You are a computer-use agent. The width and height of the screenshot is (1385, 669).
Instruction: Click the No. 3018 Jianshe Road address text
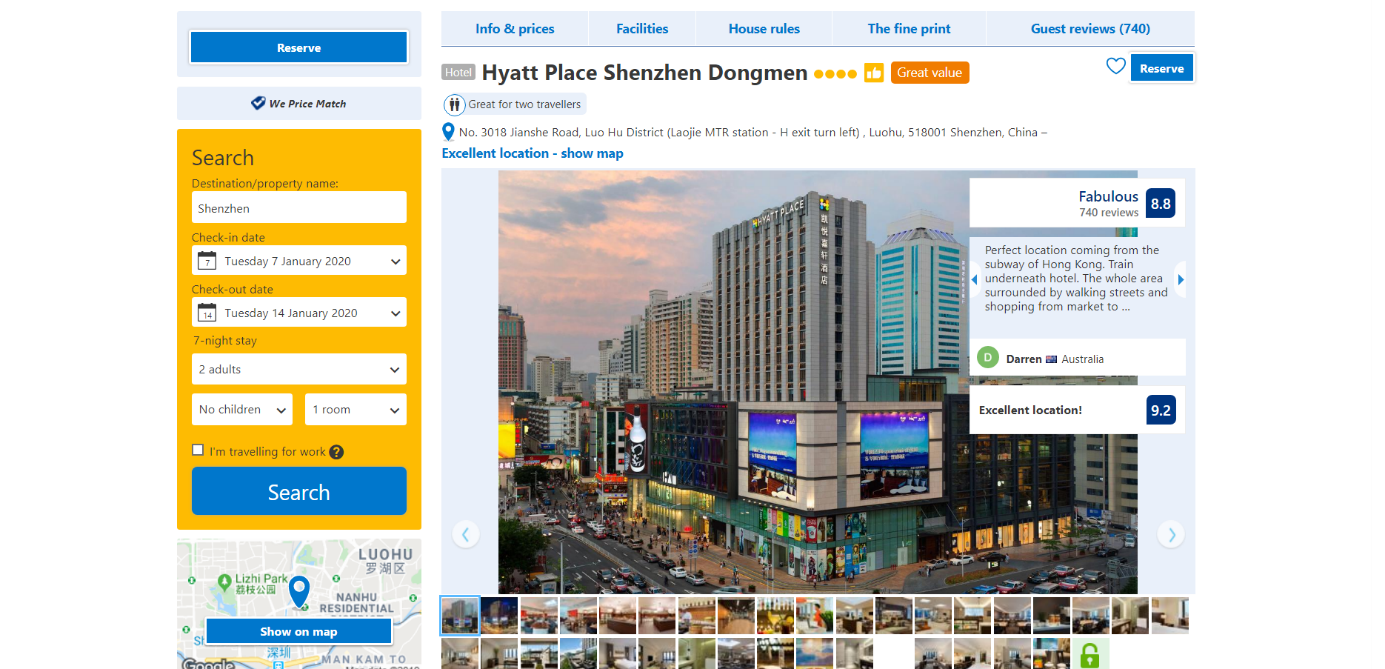pos(752,132)
